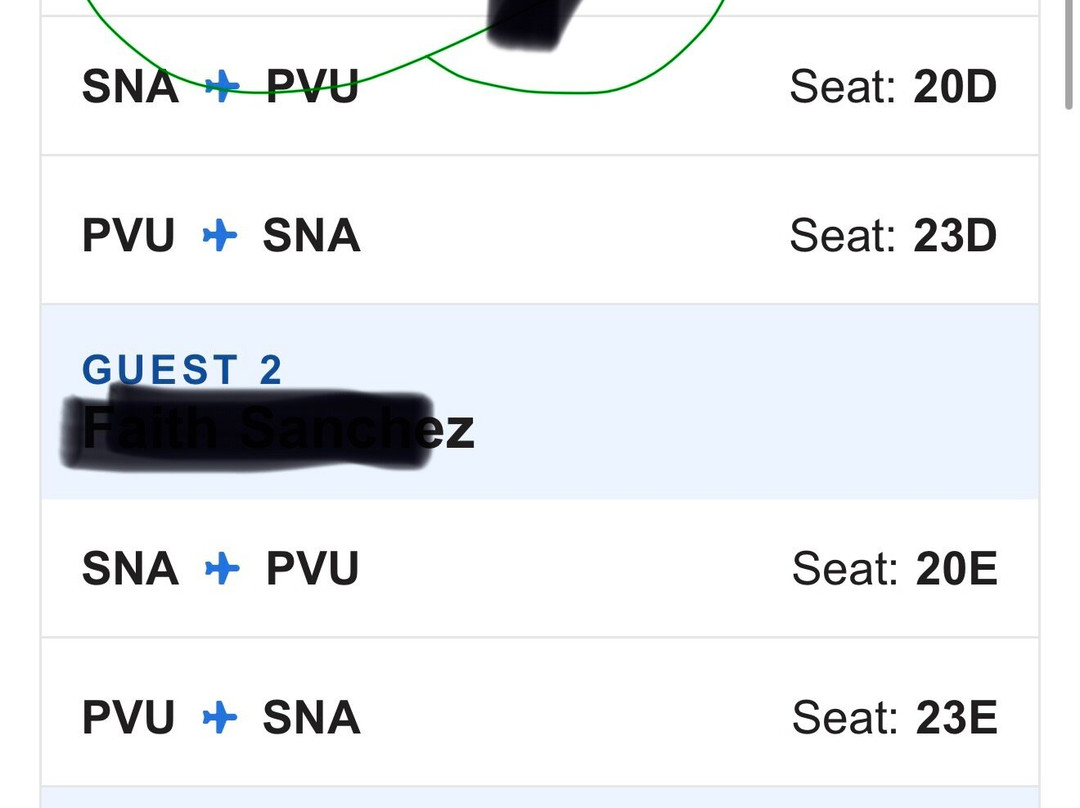Click the plane icon in the Seat 20D row
Viewport: 1080px width, 808px height.
[221, 87]
